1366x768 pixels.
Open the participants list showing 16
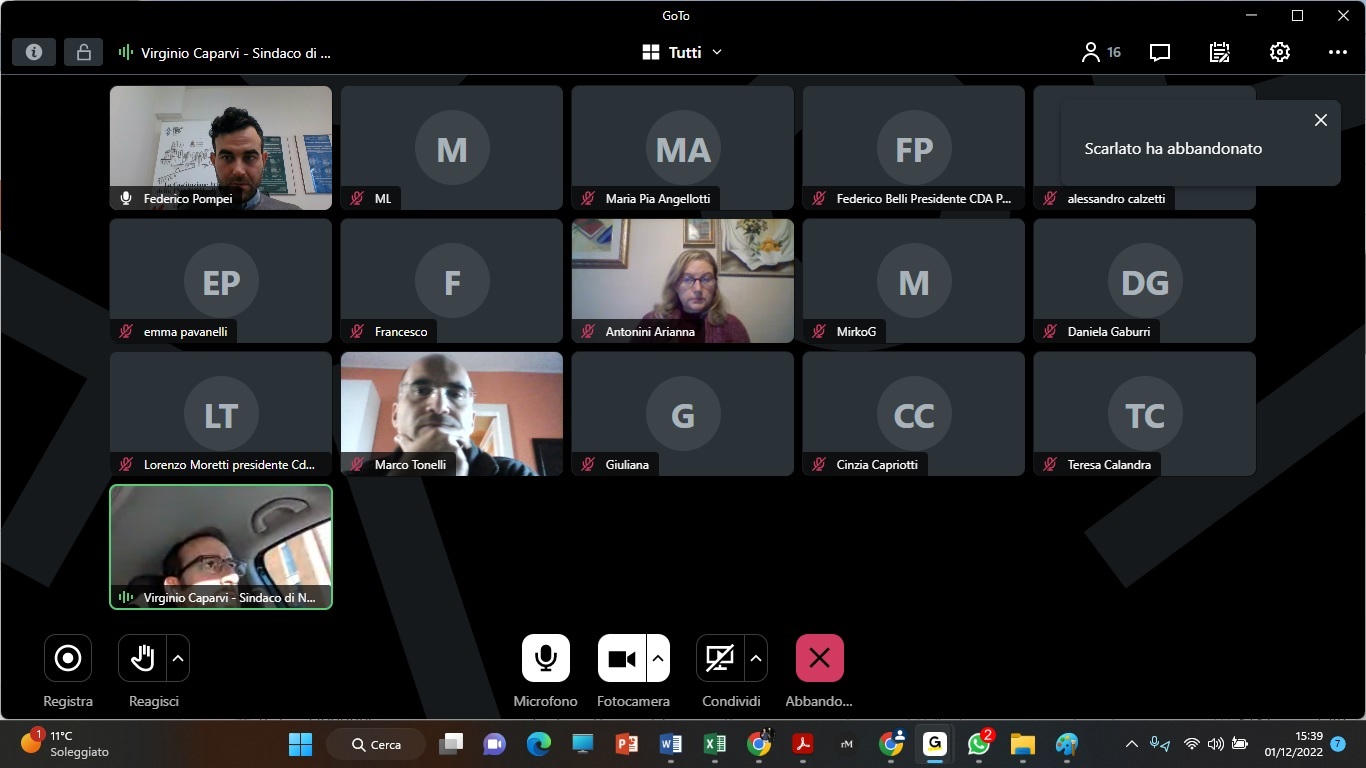pyautogui.click(x=1101, y=53)
